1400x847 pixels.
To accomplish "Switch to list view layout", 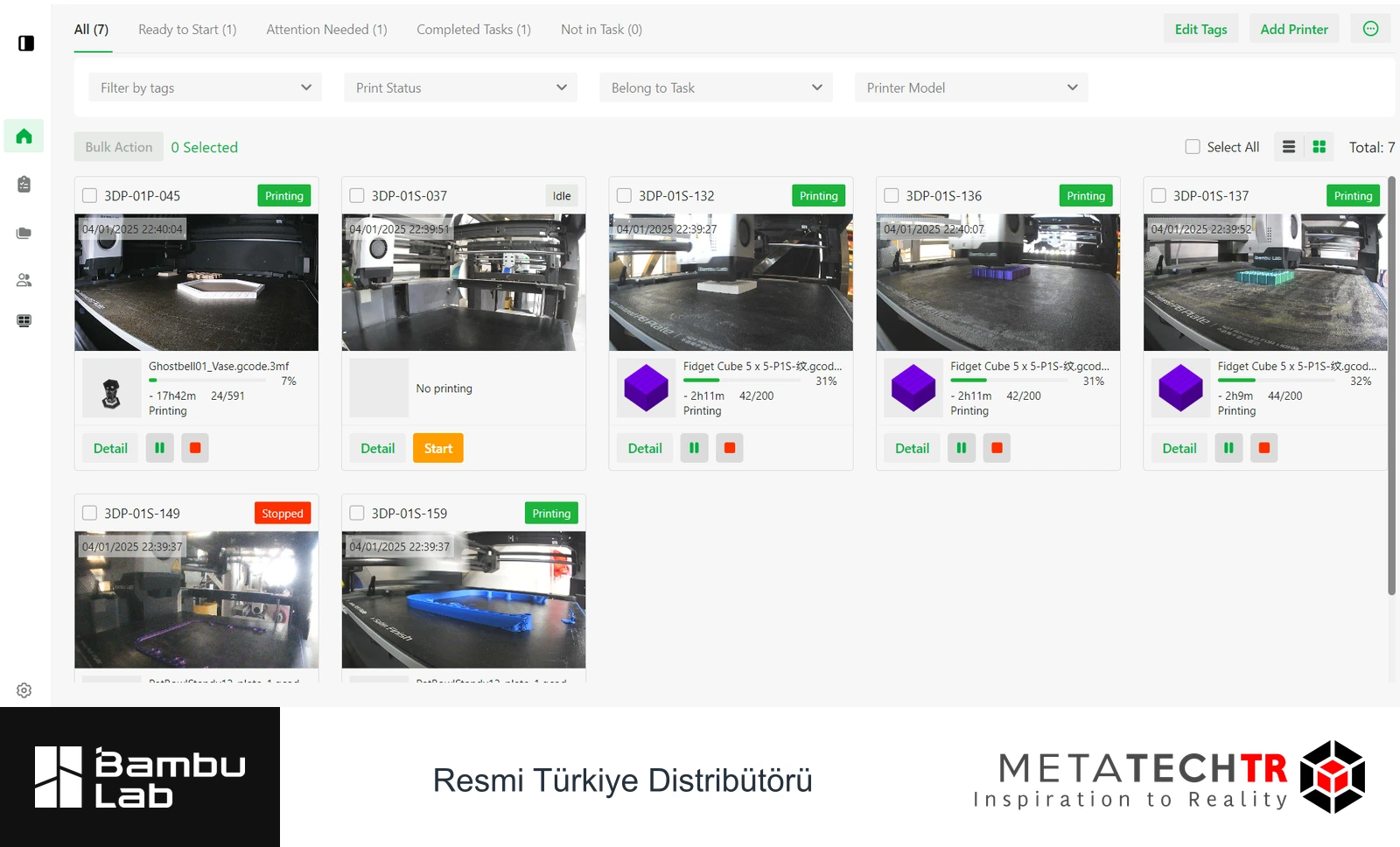I will coord(1289,147).
